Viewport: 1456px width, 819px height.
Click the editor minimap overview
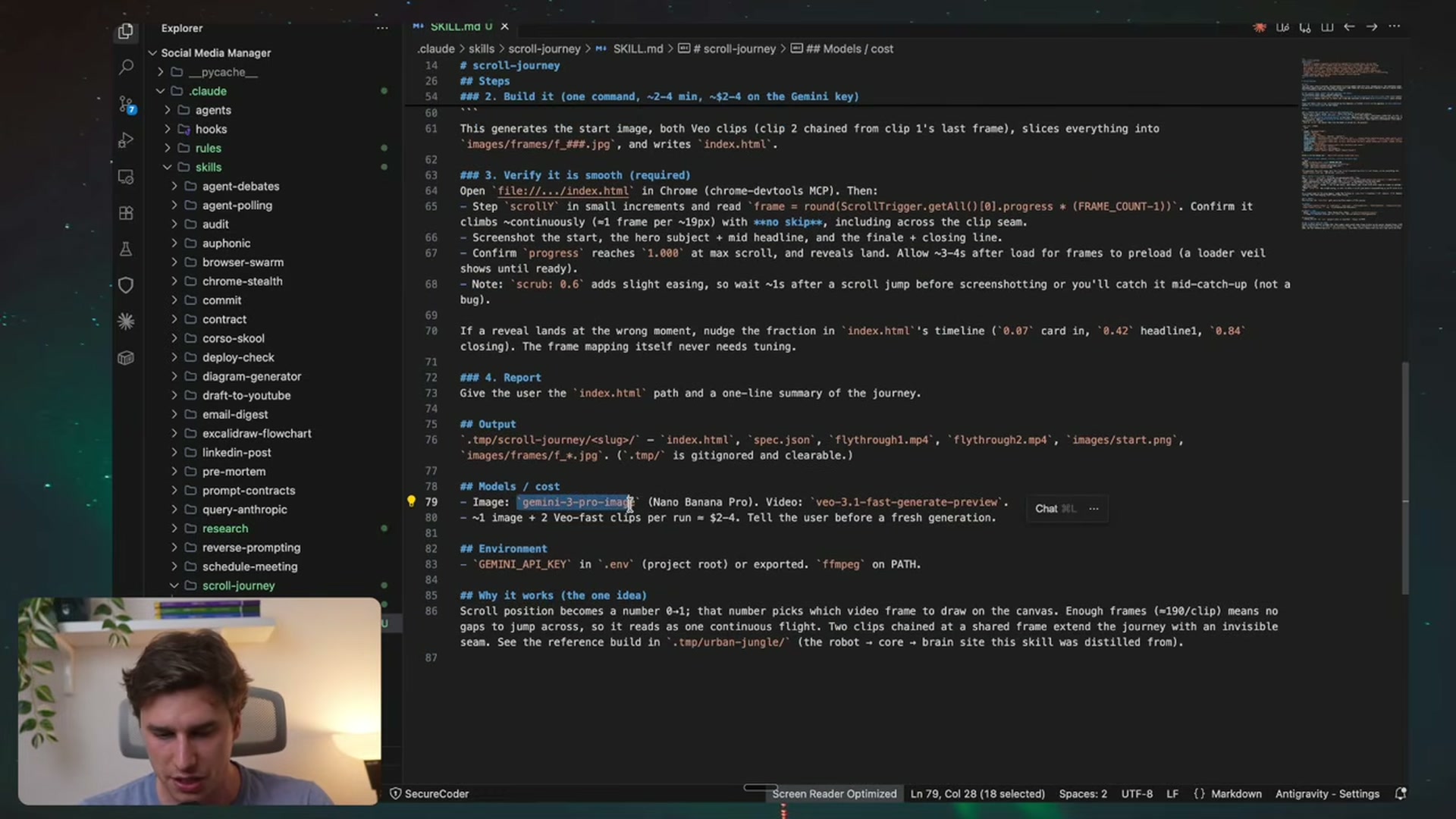1351,144
